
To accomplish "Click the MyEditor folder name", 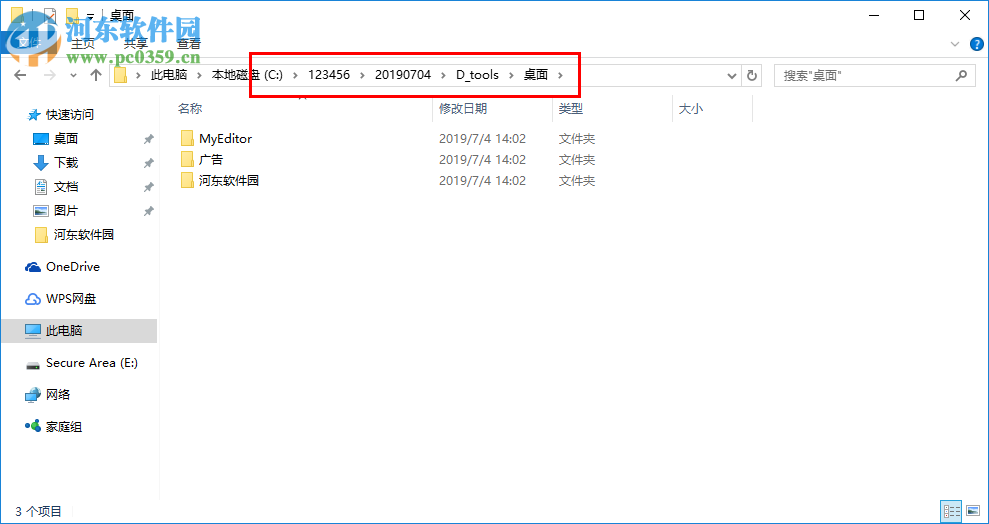I will (x=226, y=139).
